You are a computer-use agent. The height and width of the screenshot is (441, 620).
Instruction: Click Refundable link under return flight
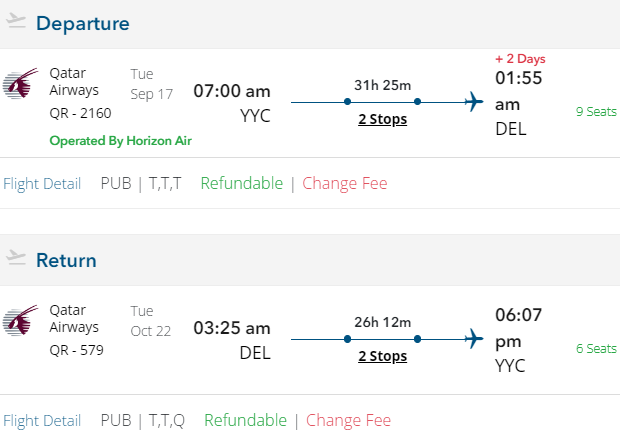click(x=244, y=421)
